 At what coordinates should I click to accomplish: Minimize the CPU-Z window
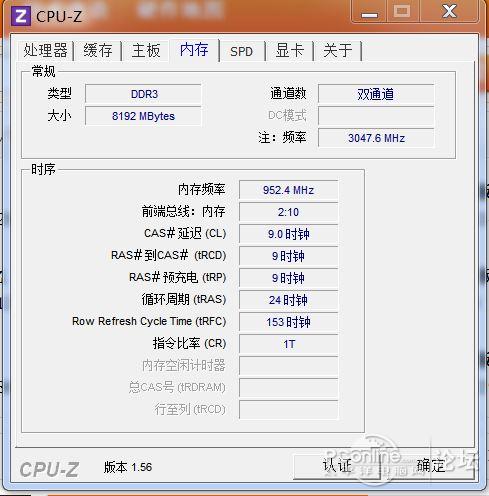tap(369, 13)
